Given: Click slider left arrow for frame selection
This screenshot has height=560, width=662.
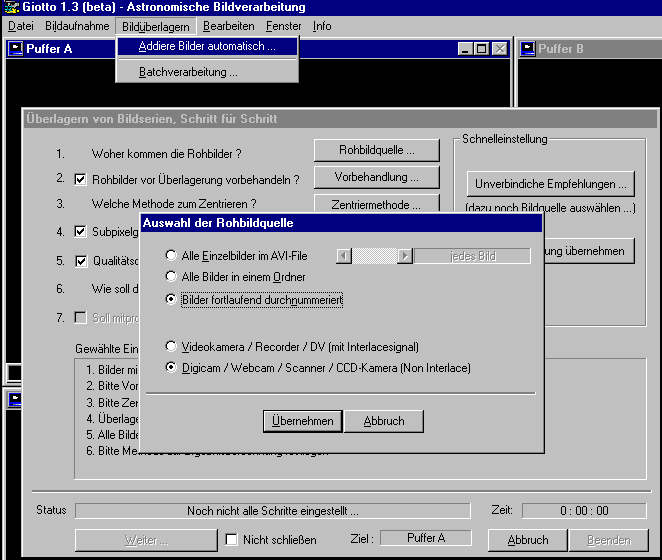Looking at the screenshot, I should click(343, 256).
